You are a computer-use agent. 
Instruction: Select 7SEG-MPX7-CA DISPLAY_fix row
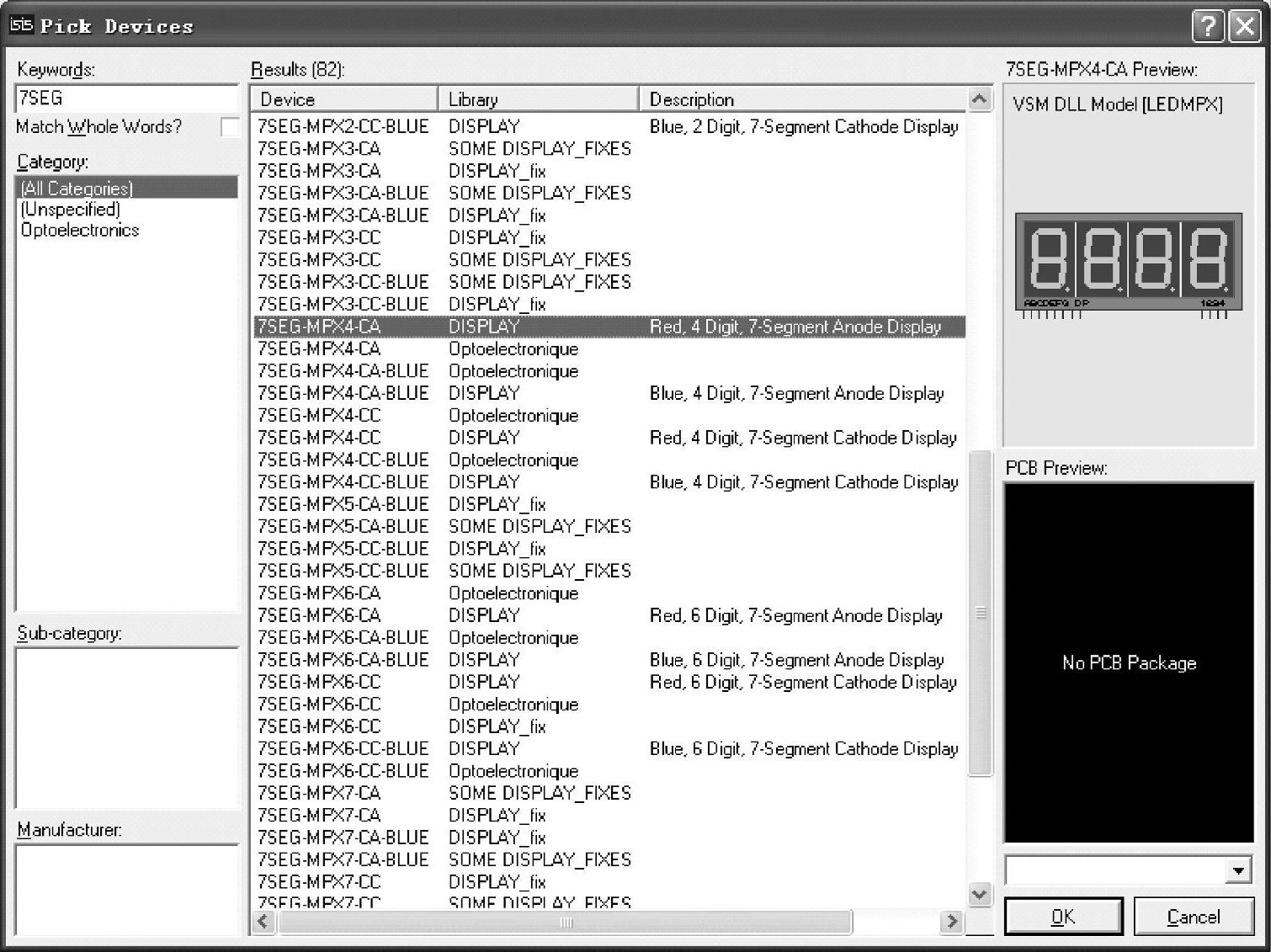[x=609, y=816]
